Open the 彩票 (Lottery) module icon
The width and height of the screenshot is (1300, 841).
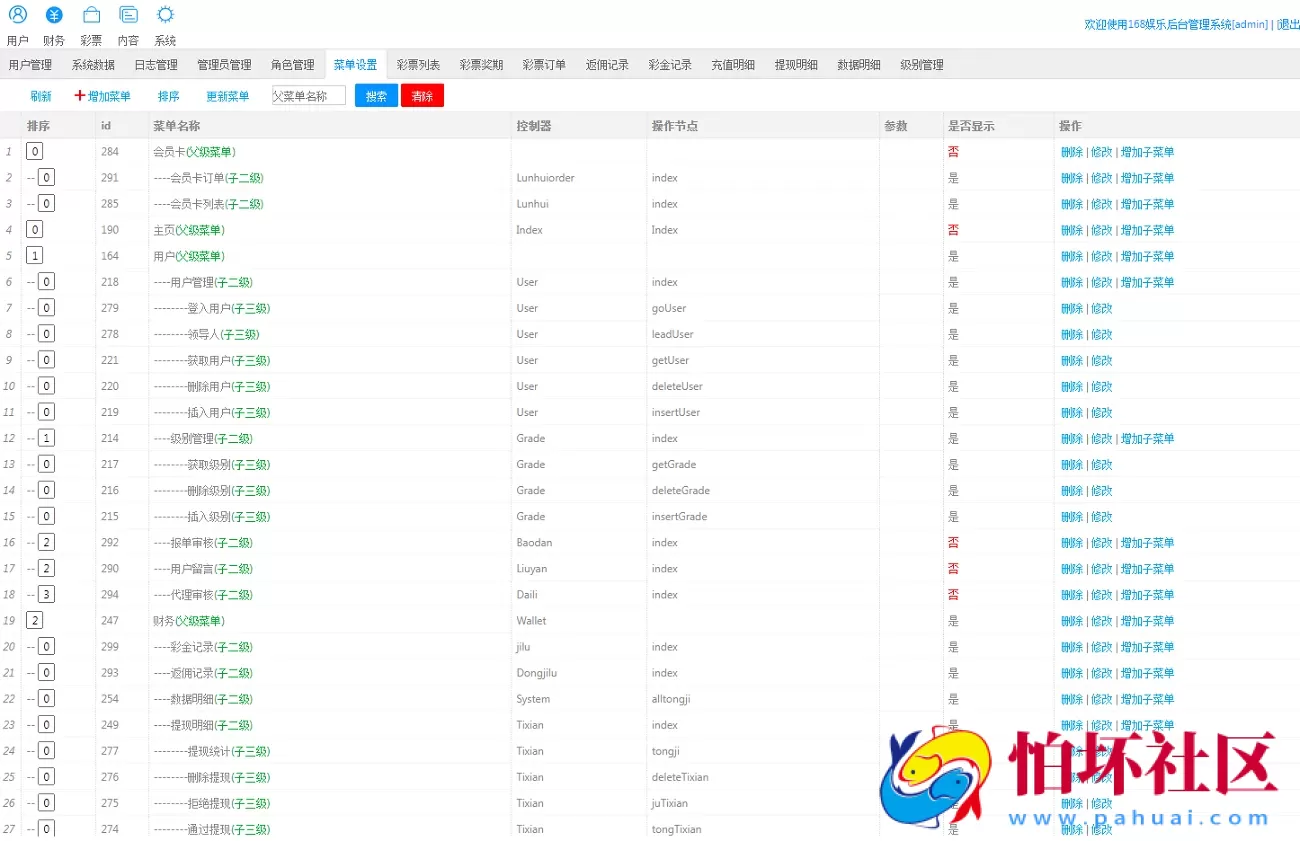91,14
